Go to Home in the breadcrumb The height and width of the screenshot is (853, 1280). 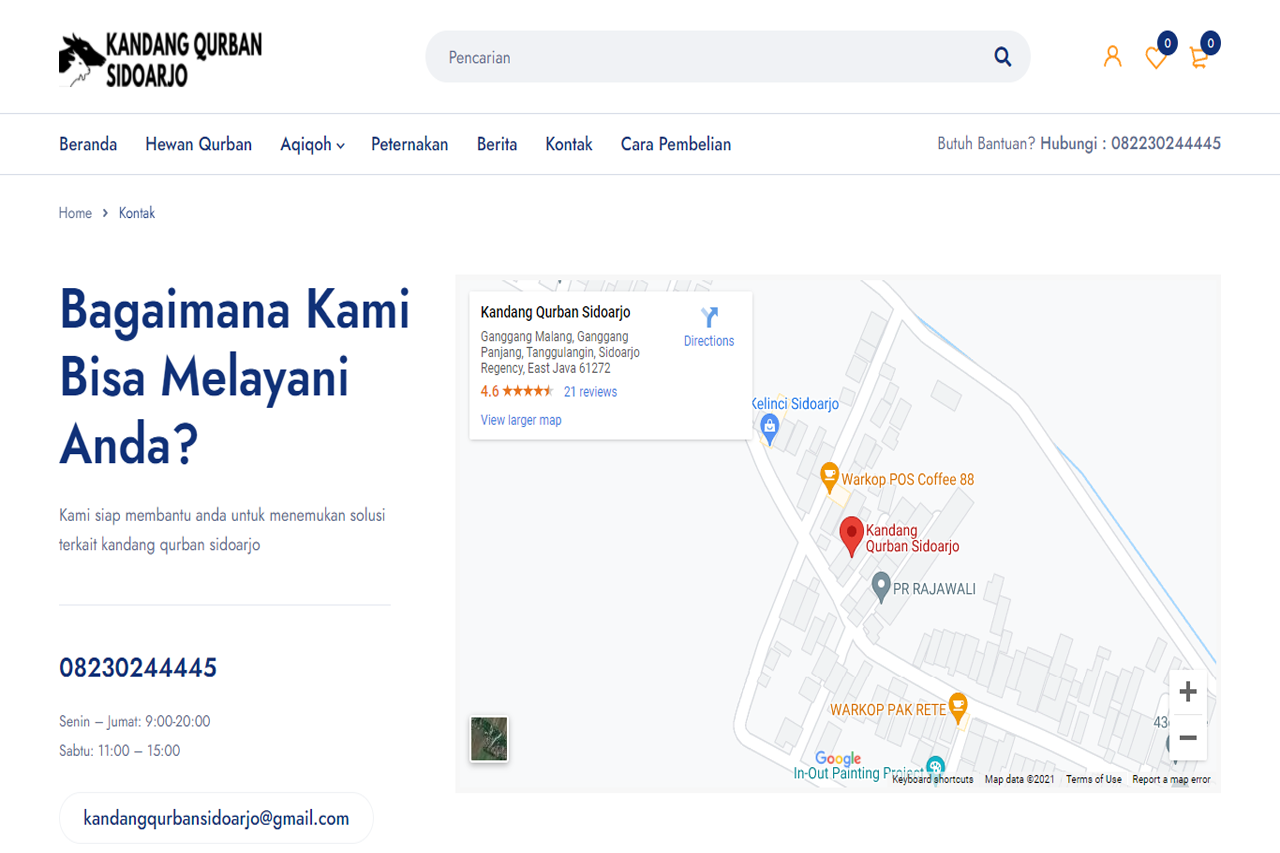[75, 213]
